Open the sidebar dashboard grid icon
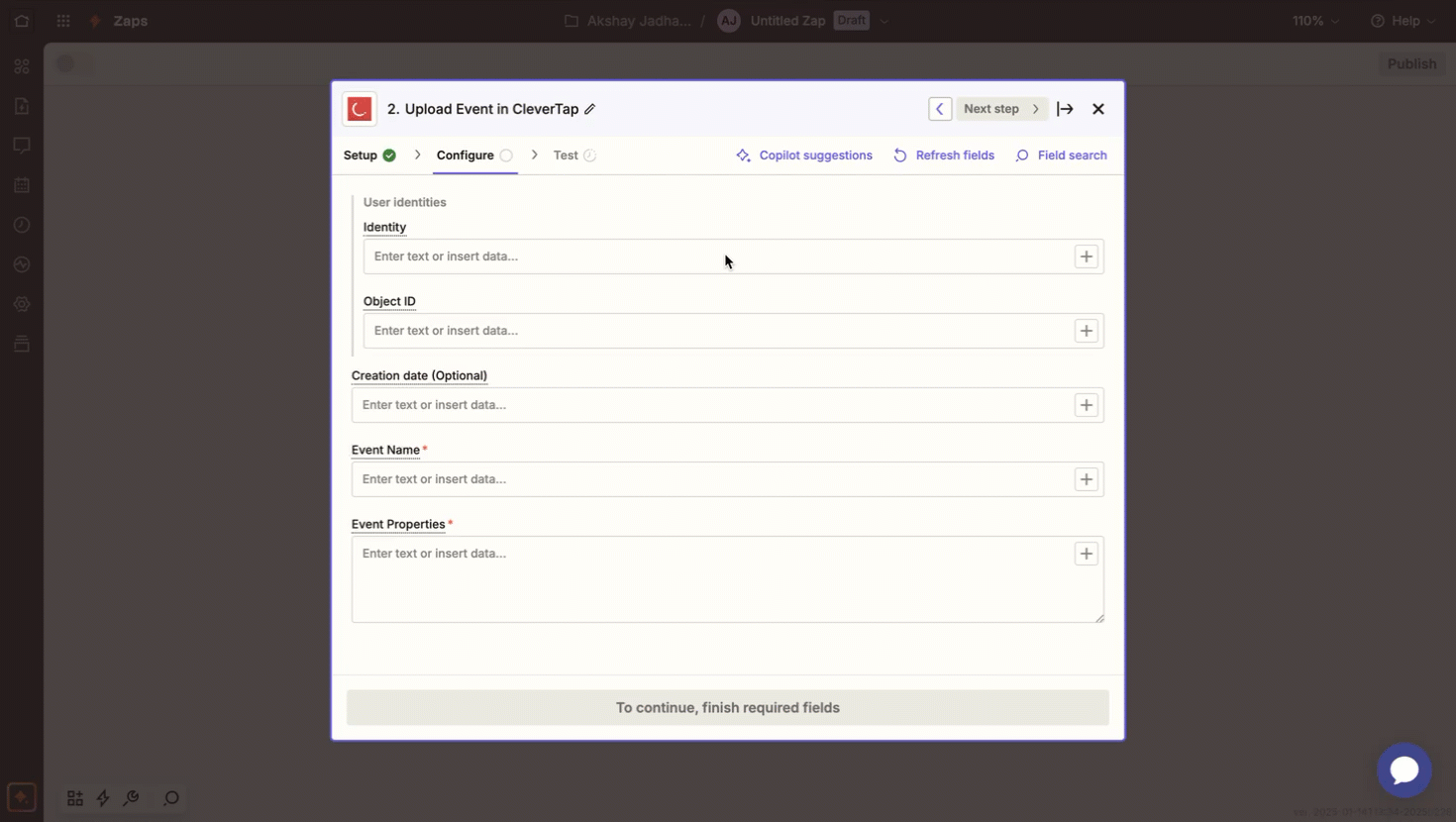Image resolution: width=1456 pixels, height=822 pixels. (22, 66)
